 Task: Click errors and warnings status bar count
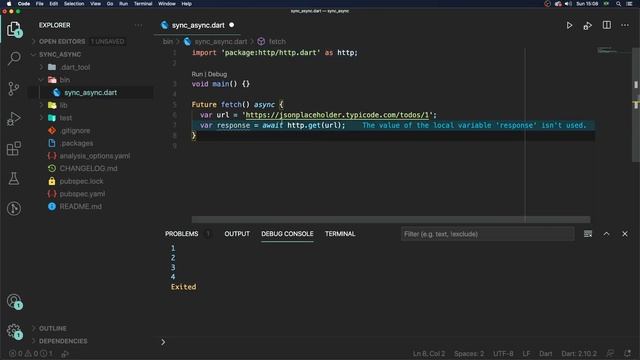pos(31,353)
